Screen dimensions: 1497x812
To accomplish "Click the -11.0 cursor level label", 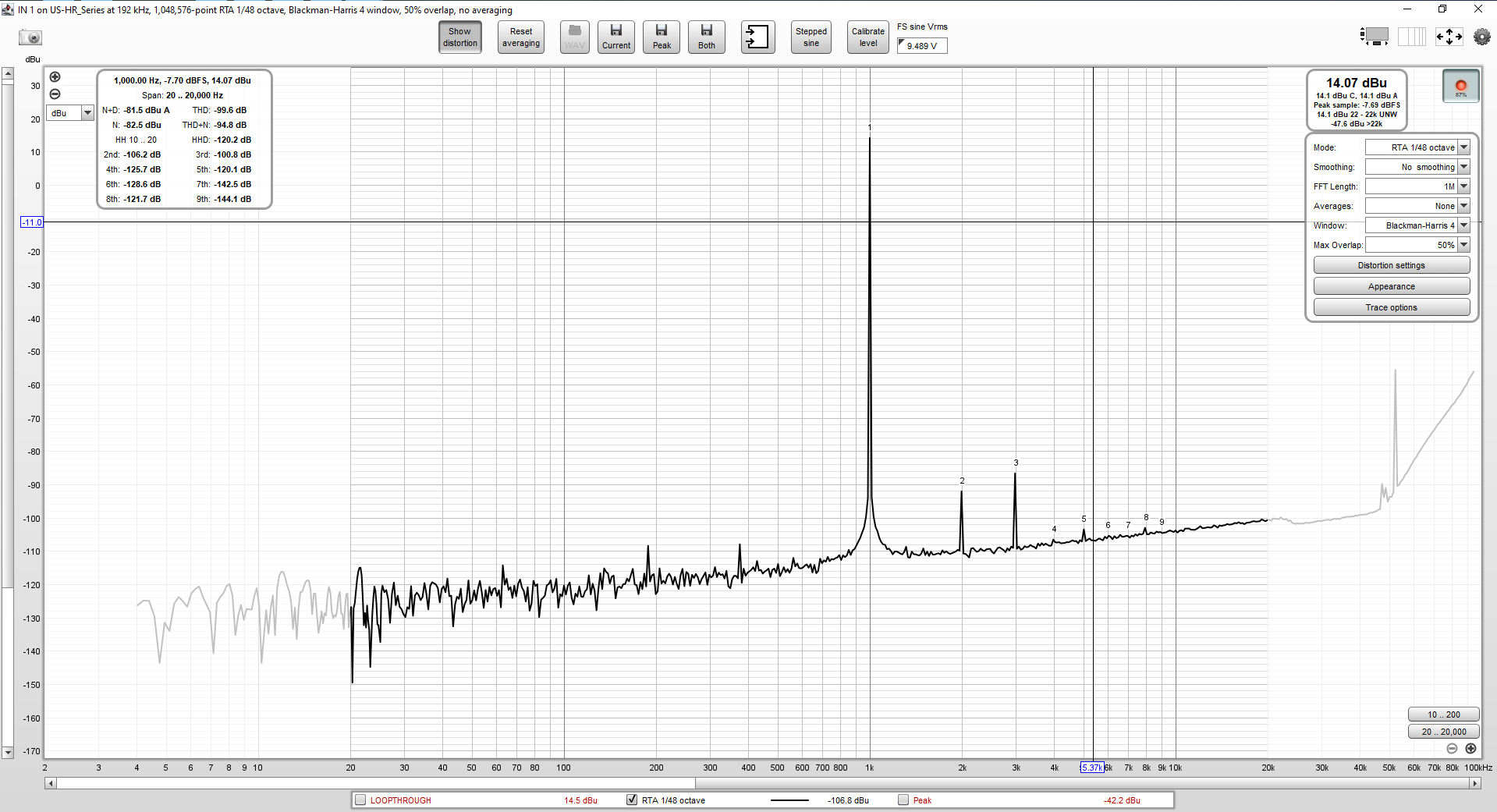I will coord(31,222).
